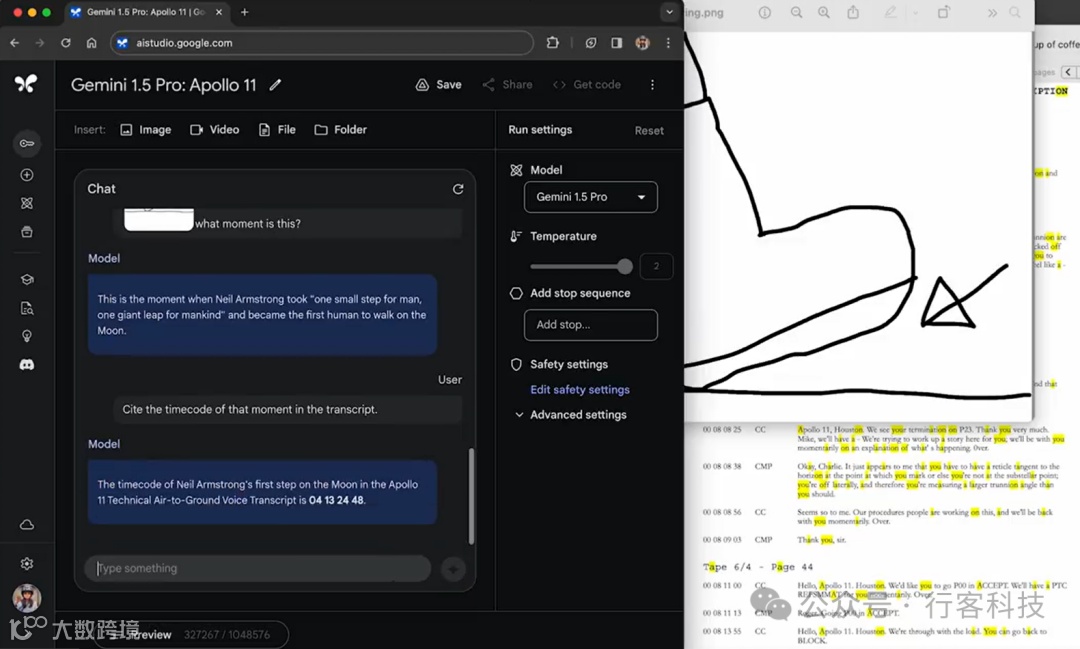This screenshot has width=1080, height=649.
Task: Insert an Image into the prompt
Action: coord(145,130)
